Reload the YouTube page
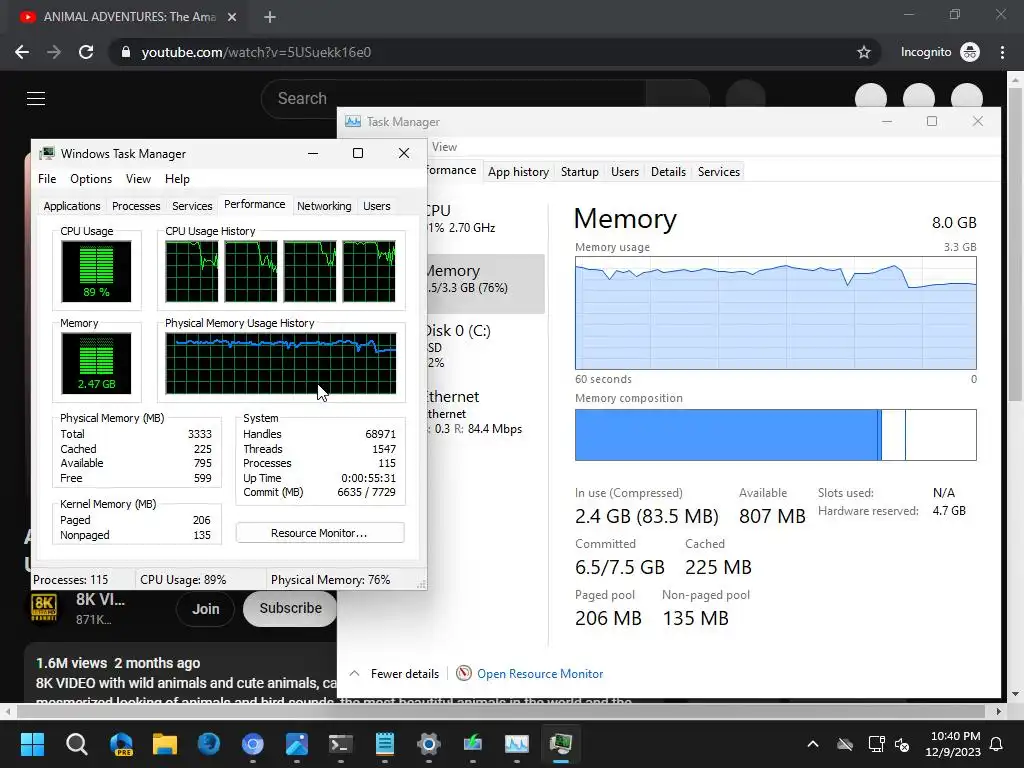 (x=86, y=52)
